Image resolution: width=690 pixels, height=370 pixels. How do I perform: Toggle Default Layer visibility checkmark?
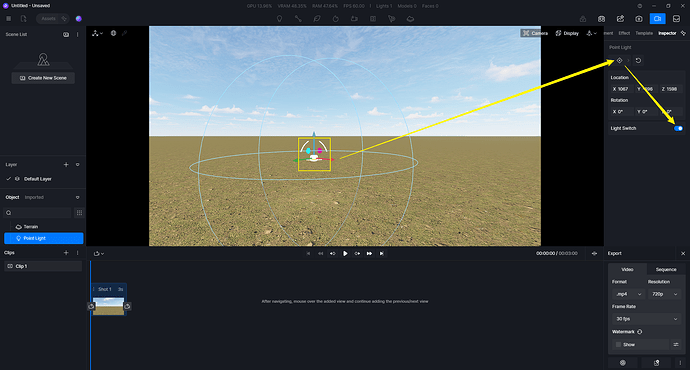tap(8, 179)
